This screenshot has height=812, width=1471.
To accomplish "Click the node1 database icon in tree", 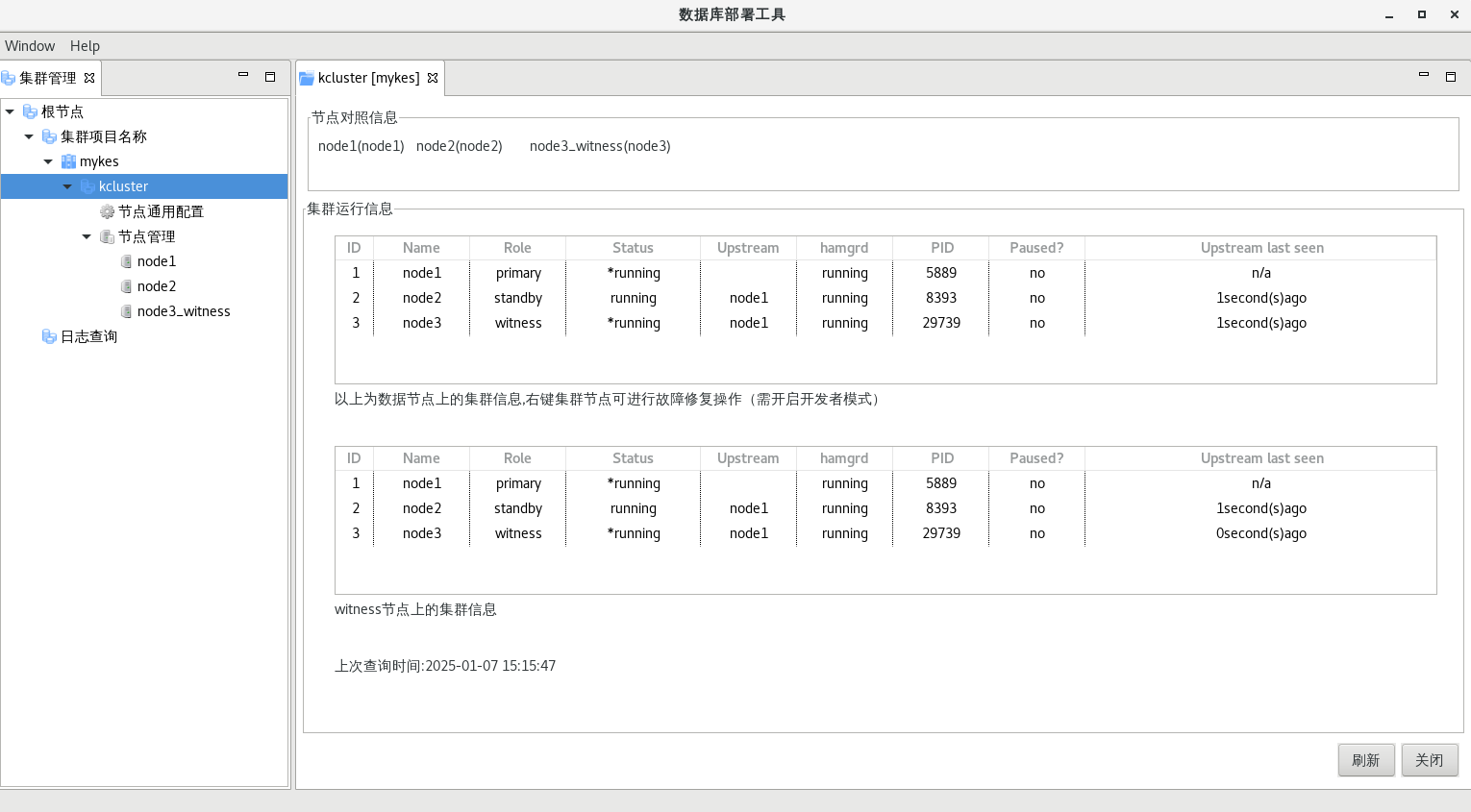I will tap(126, 261).
